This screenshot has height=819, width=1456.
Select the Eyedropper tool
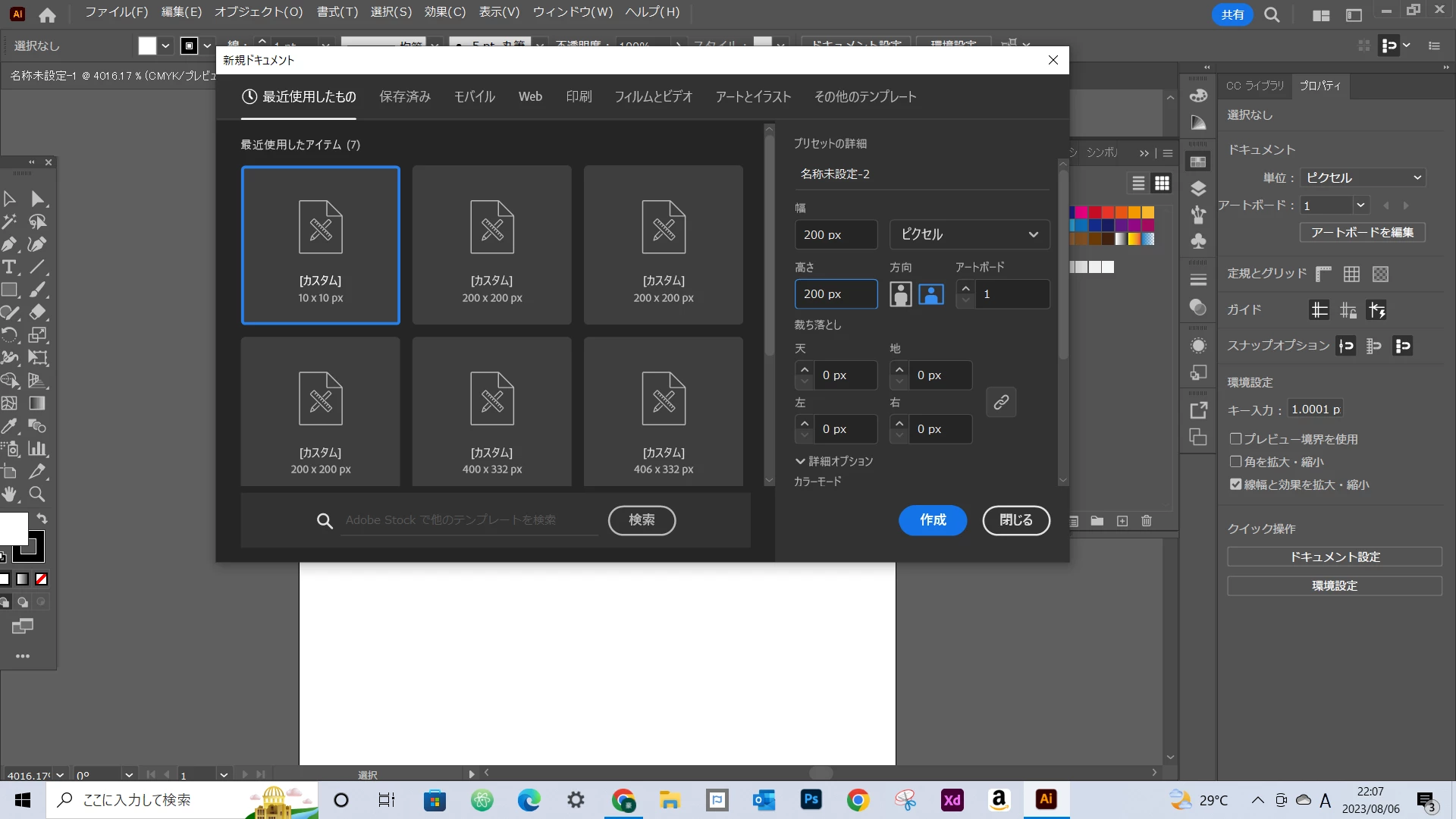[x=9, y=426]
